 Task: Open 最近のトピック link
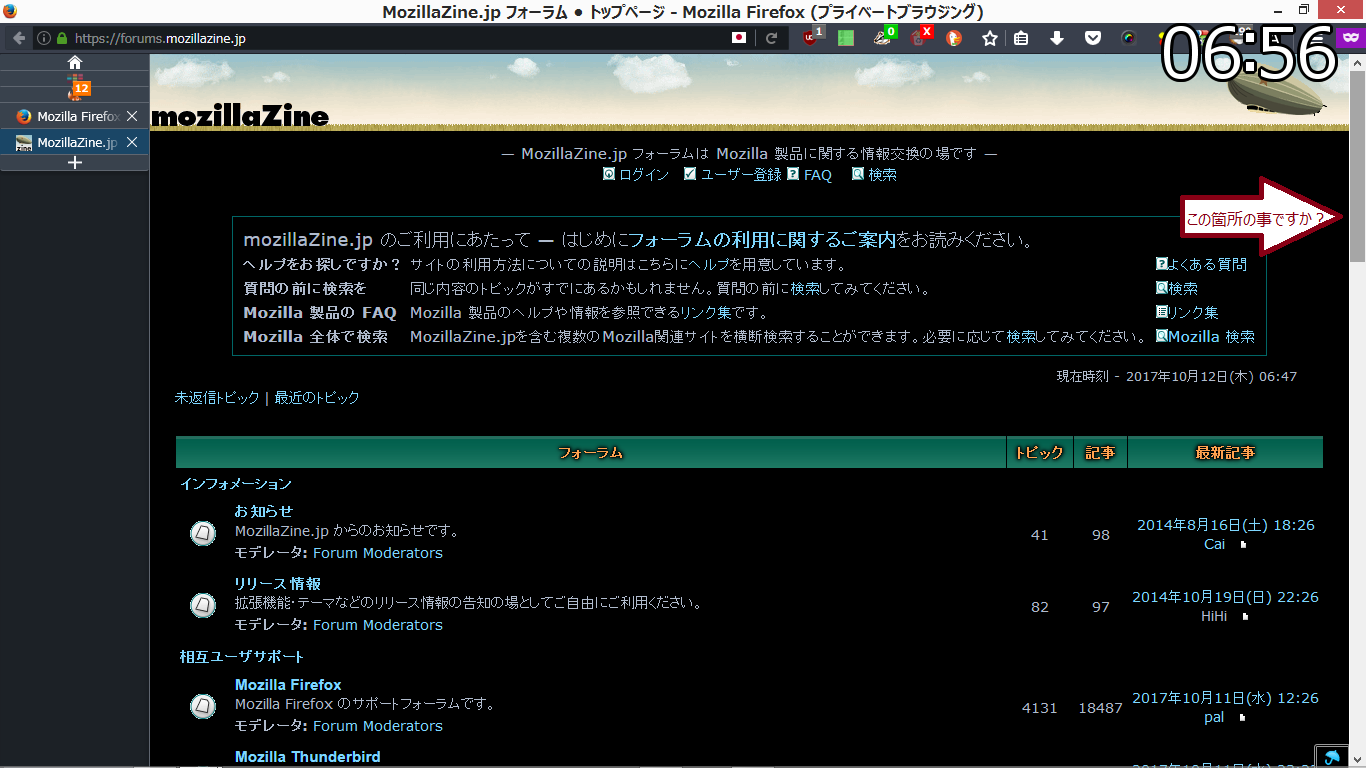pyautogui.click(x=317, y=397)
